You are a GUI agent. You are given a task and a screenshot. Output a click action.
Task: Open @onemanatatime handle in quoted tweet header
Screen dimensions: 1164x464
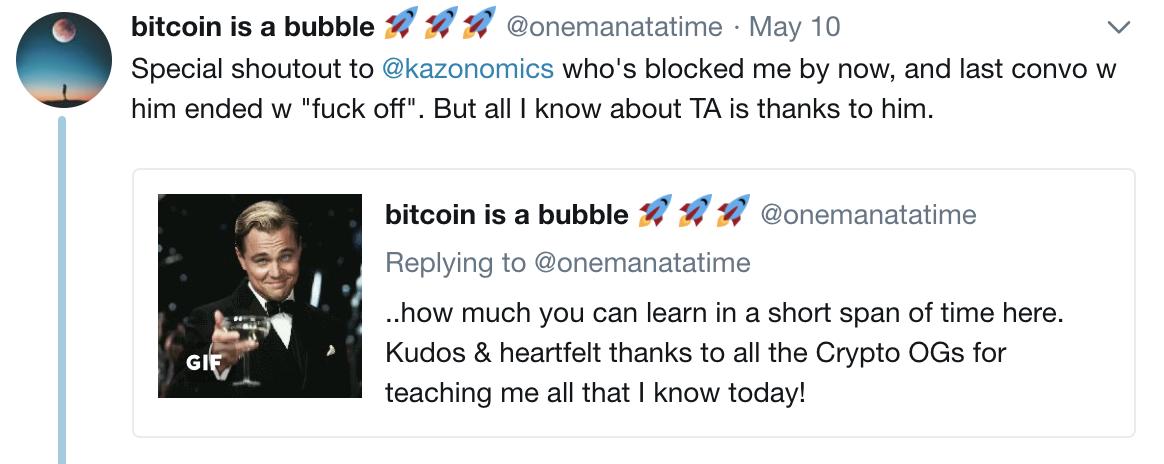point(869,215)
